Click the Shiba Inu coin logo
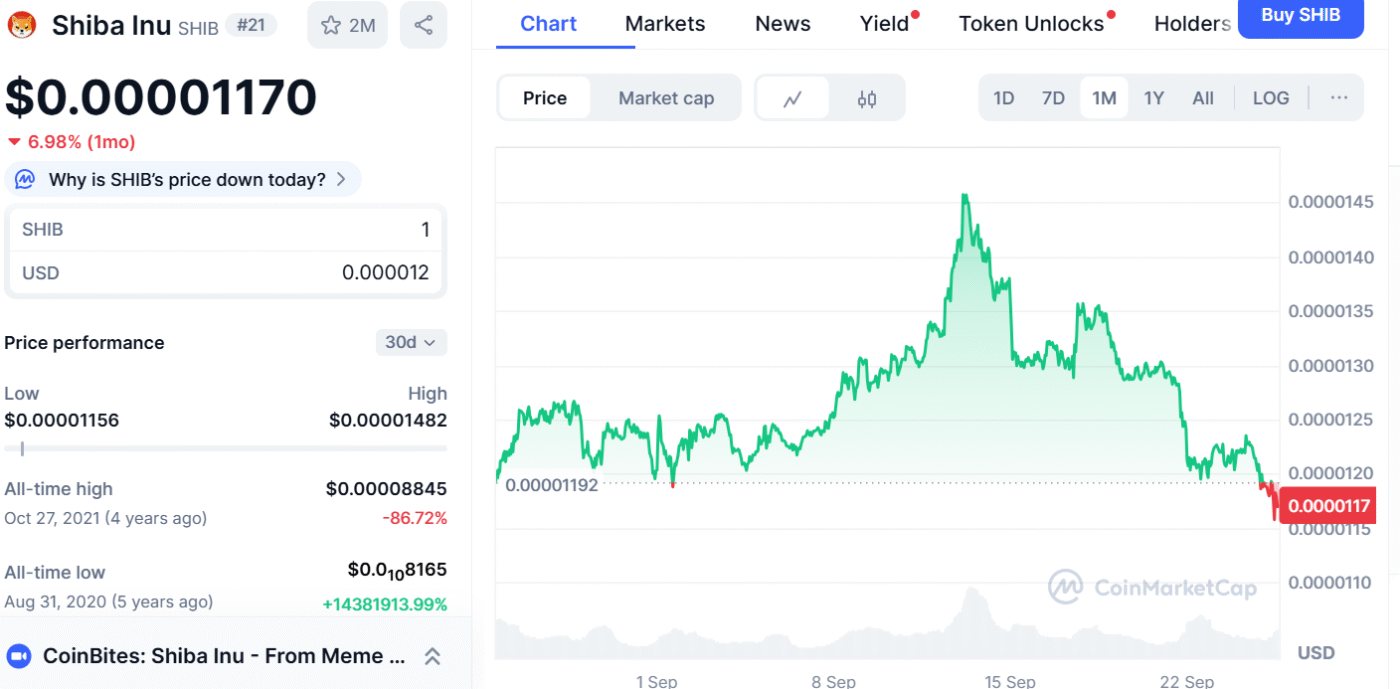Image resolution: width=1400 pixels, height=689 pixels. click(22, 25)
